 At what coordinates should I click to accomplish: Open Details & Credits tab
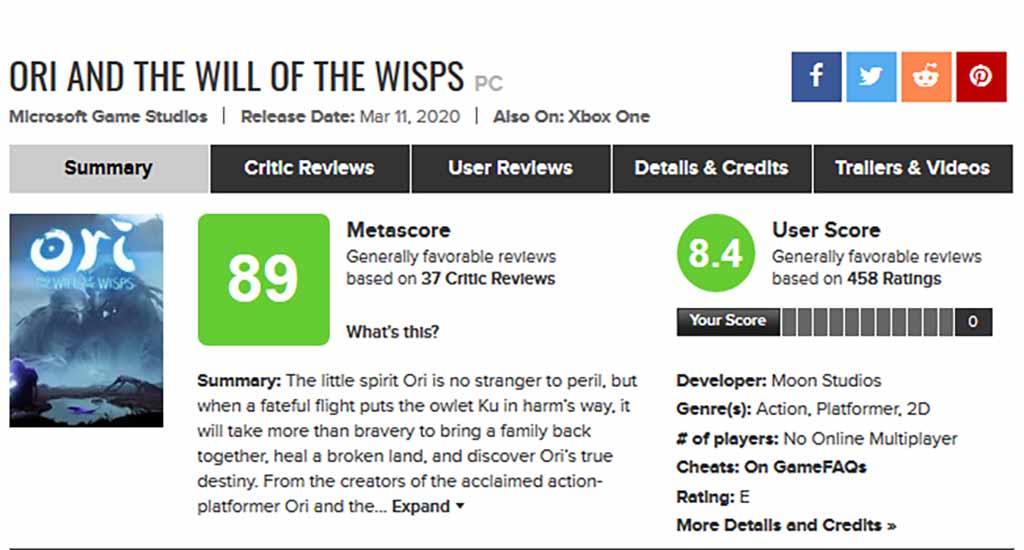(x=712, y=169)
